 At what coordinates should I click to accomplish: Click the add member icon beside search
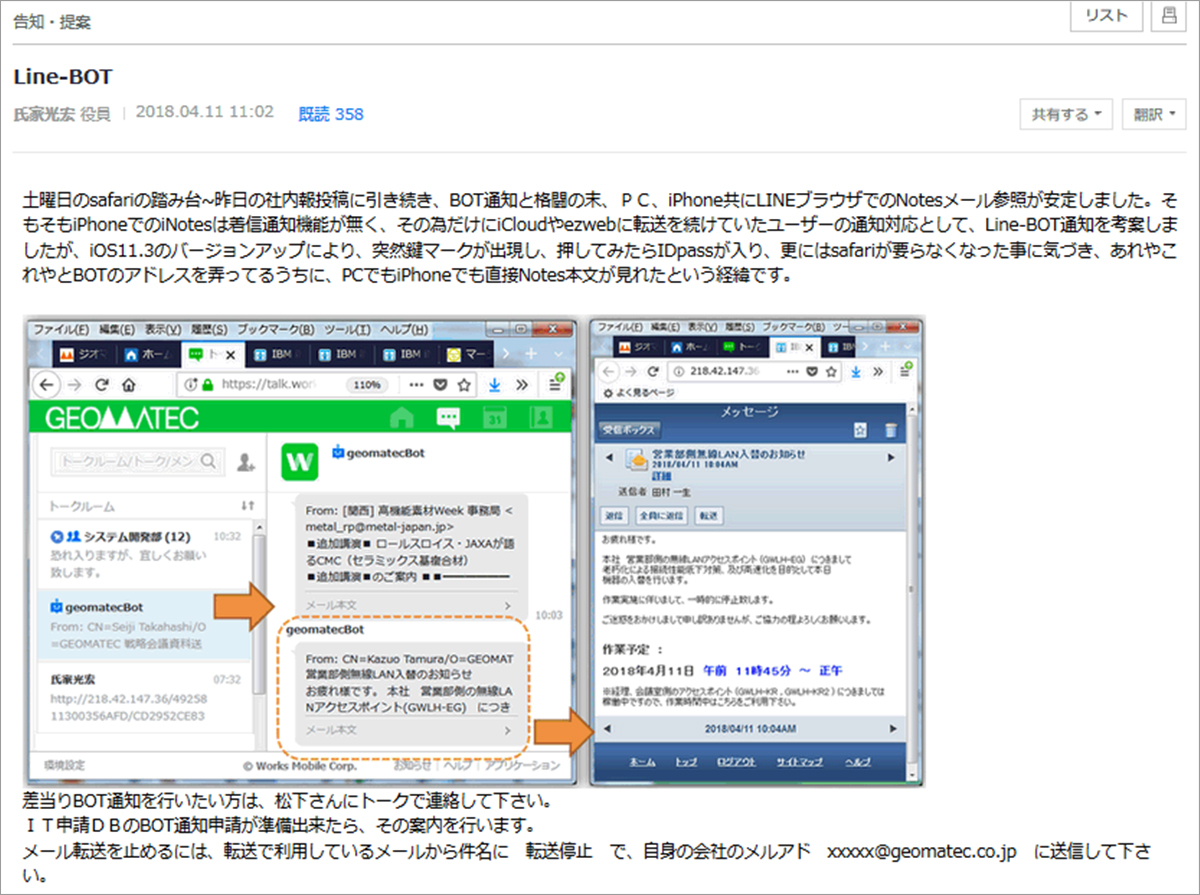click(244, 462)
